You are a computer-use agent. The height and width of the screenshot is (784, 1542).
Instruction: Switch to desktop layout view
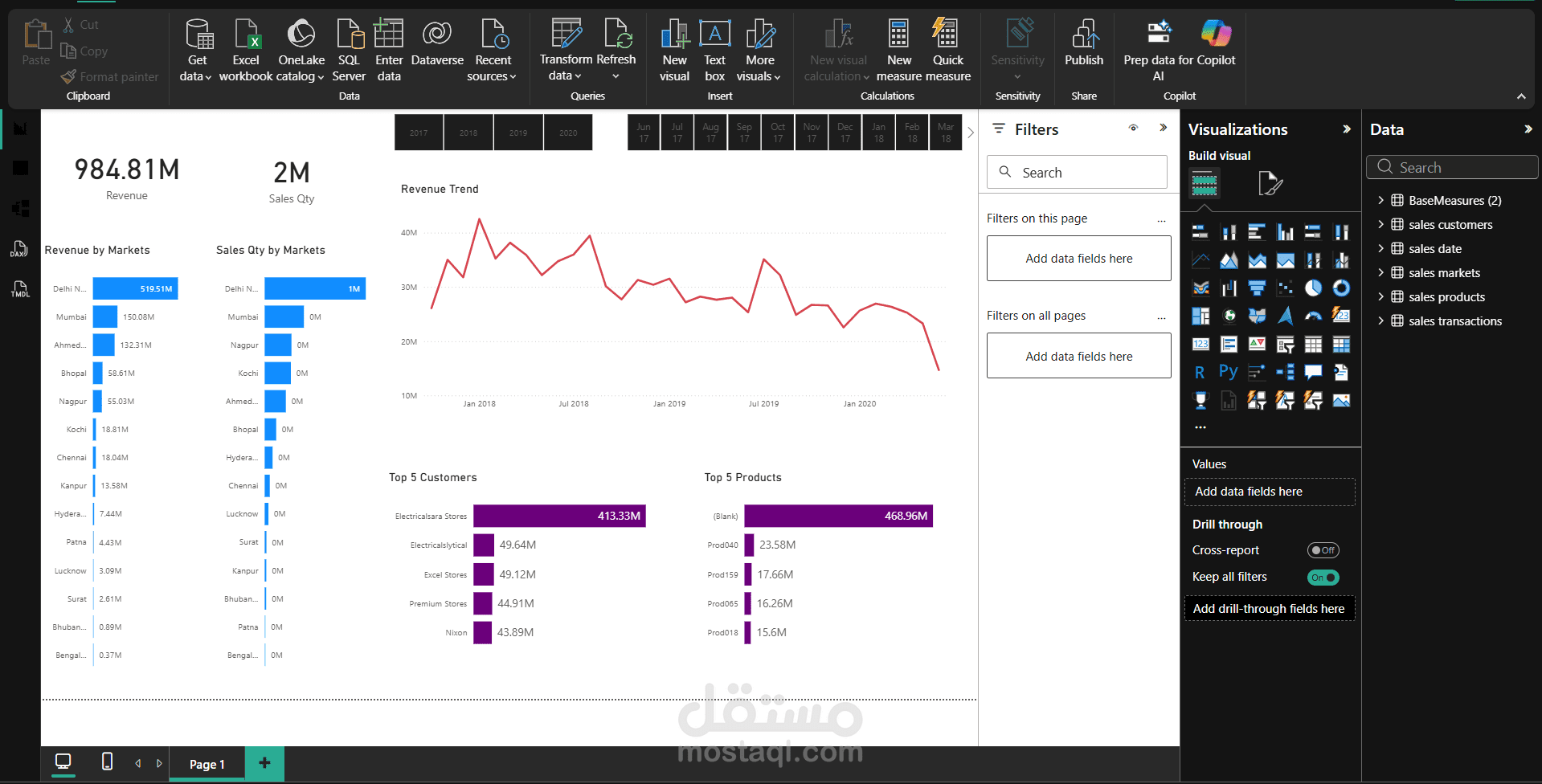point(63,762)
